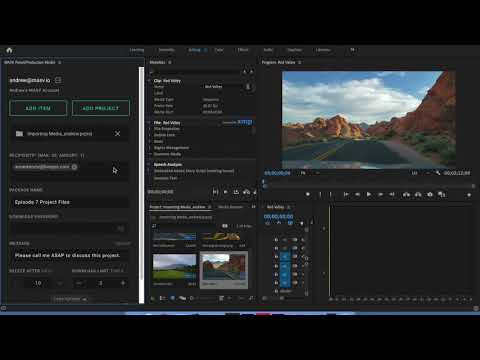Open the Media Browser tab
Image resolution: width=480 pixels, height=360 pixels.
click(230, 207)
